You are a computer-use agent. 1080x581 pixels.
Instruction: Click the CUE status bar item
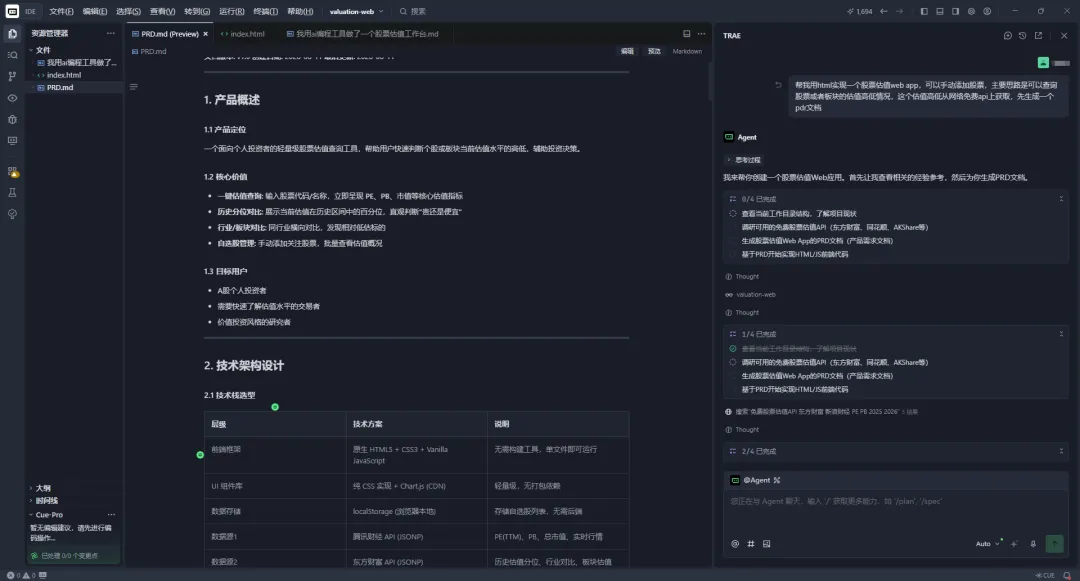[x=1045, y=575]
